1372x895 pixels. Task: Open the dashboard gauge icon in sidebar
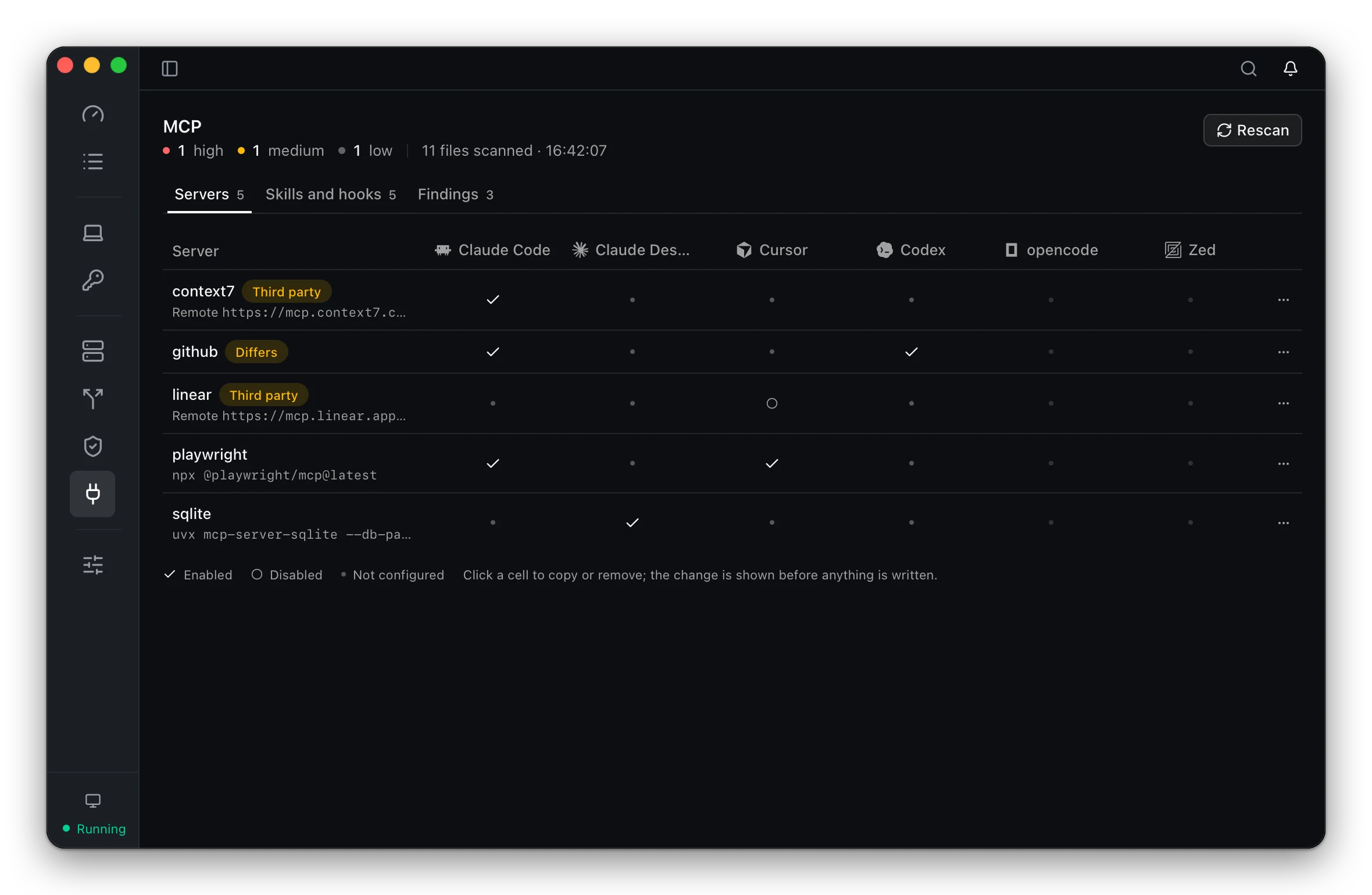coord(93,114)
